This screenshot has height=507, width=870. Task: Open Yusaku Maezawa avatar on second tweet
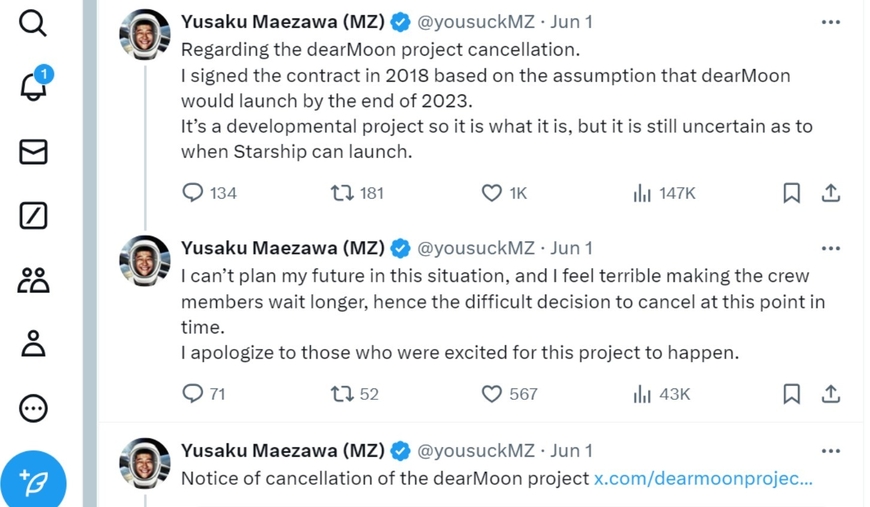click(x=145, y=261)
